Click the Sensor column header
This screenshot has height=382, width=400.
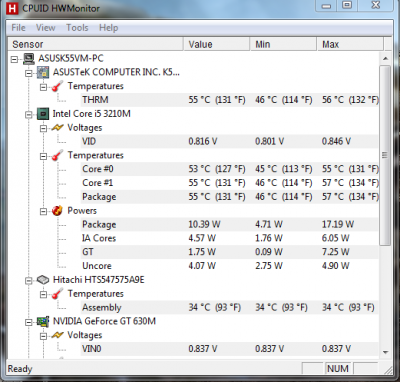(96, 44)
